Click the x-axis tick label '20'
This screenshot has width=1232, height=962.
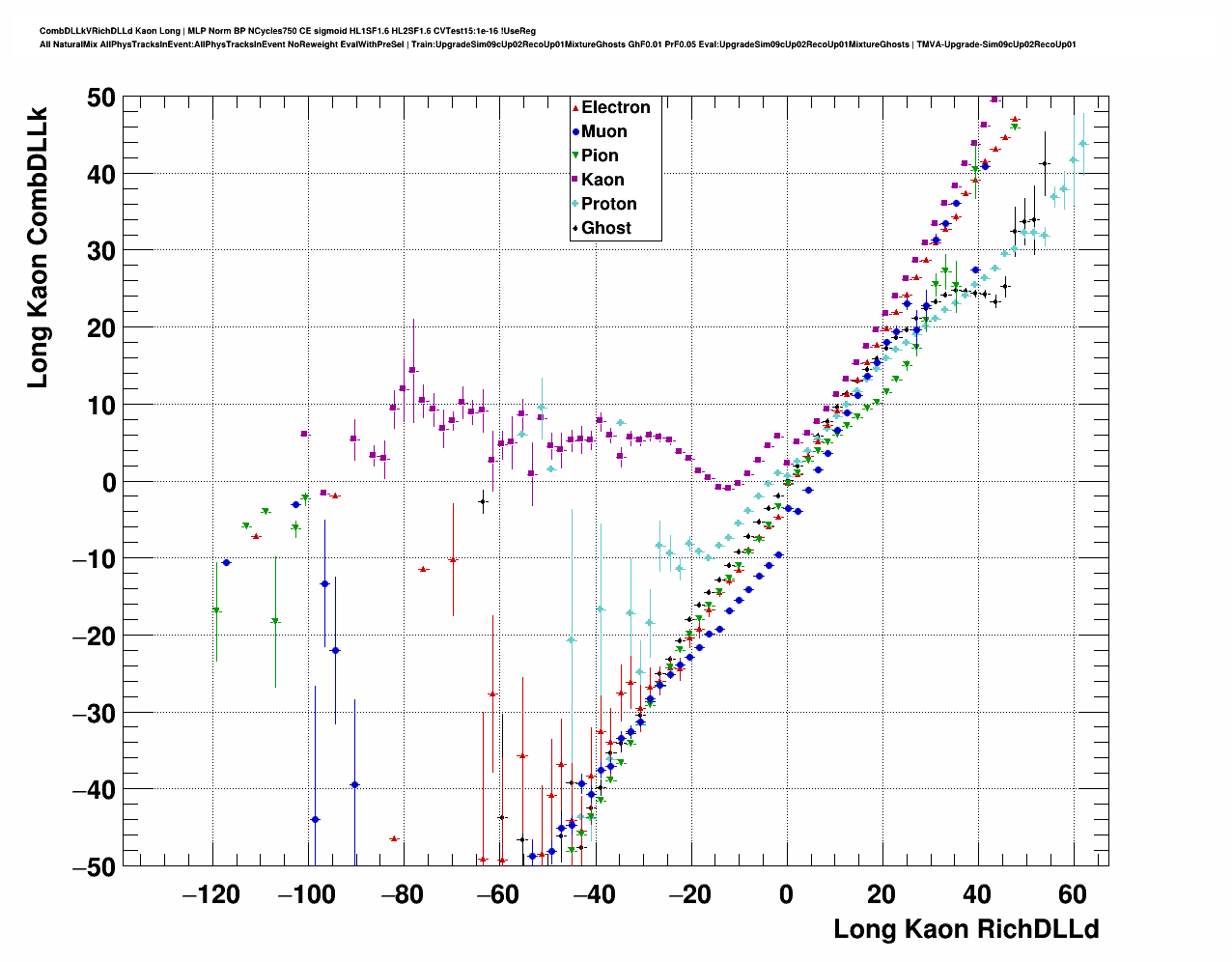pyautogui.click(x=882, y=894)
